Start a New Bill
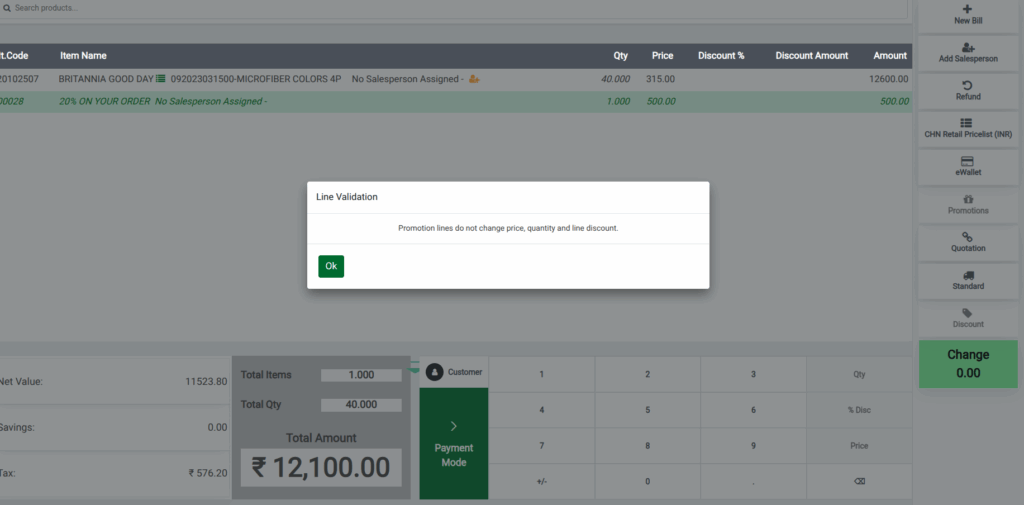 (x=968, y=15)
